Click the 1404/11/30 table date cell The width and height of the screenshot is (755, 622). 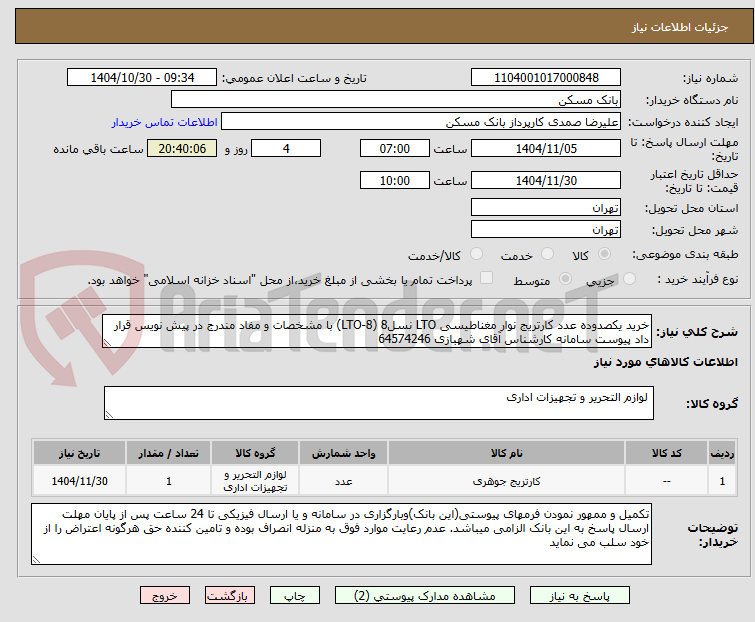[x=79, y=481]
